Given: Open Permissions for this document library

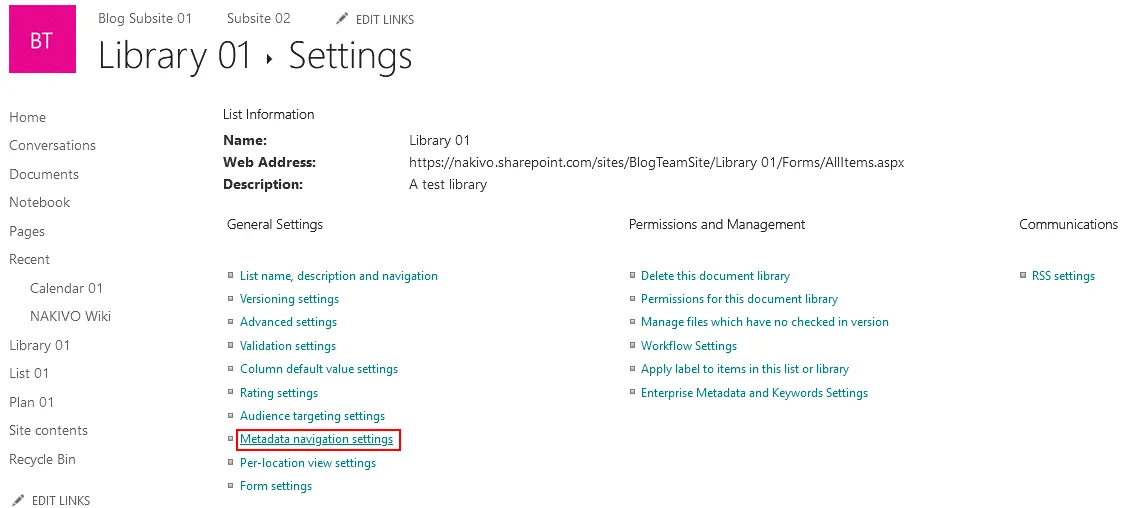Looking at the screenshot, I should [739, 299].
